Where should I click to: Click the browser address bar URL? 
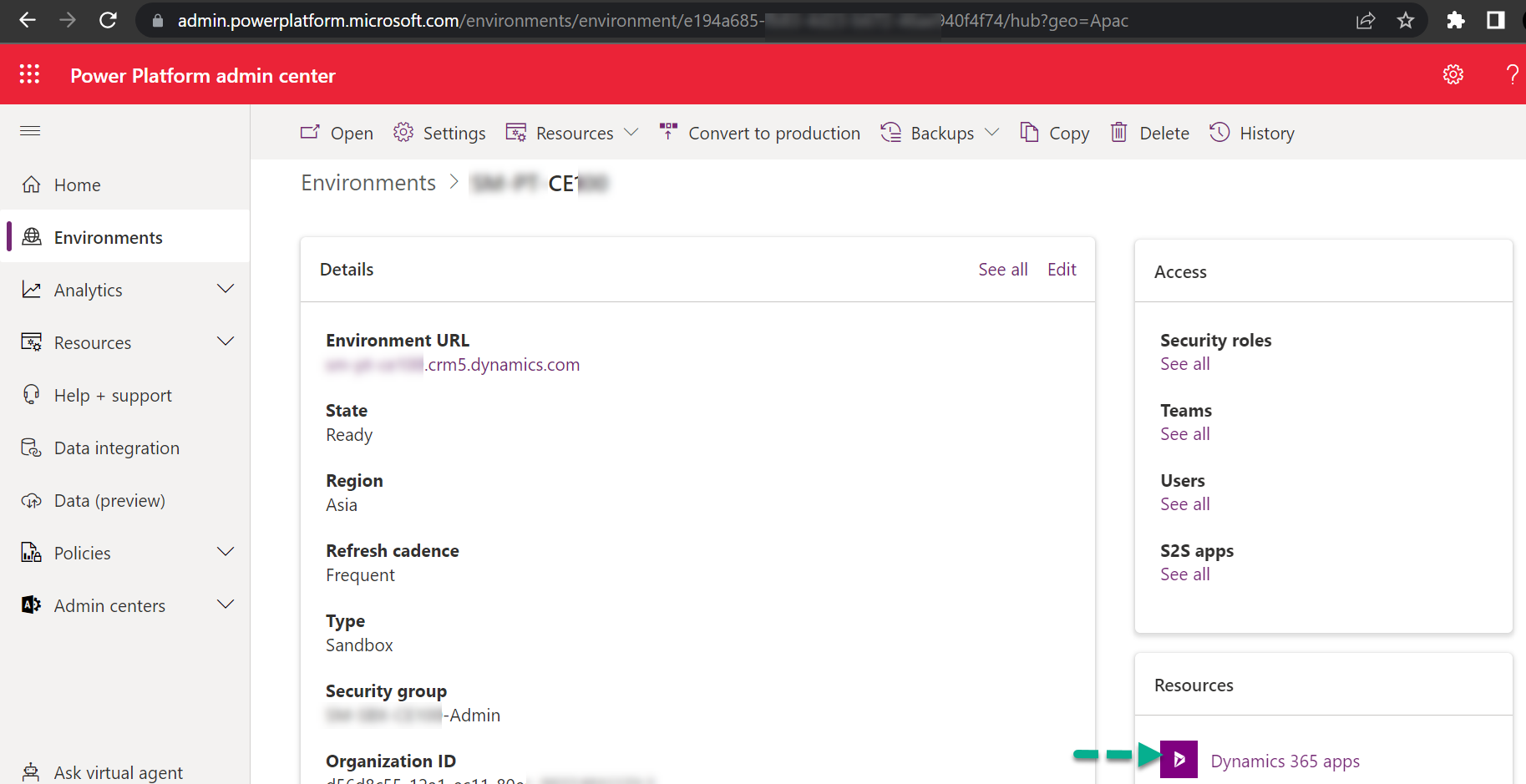tap(652, 20)
